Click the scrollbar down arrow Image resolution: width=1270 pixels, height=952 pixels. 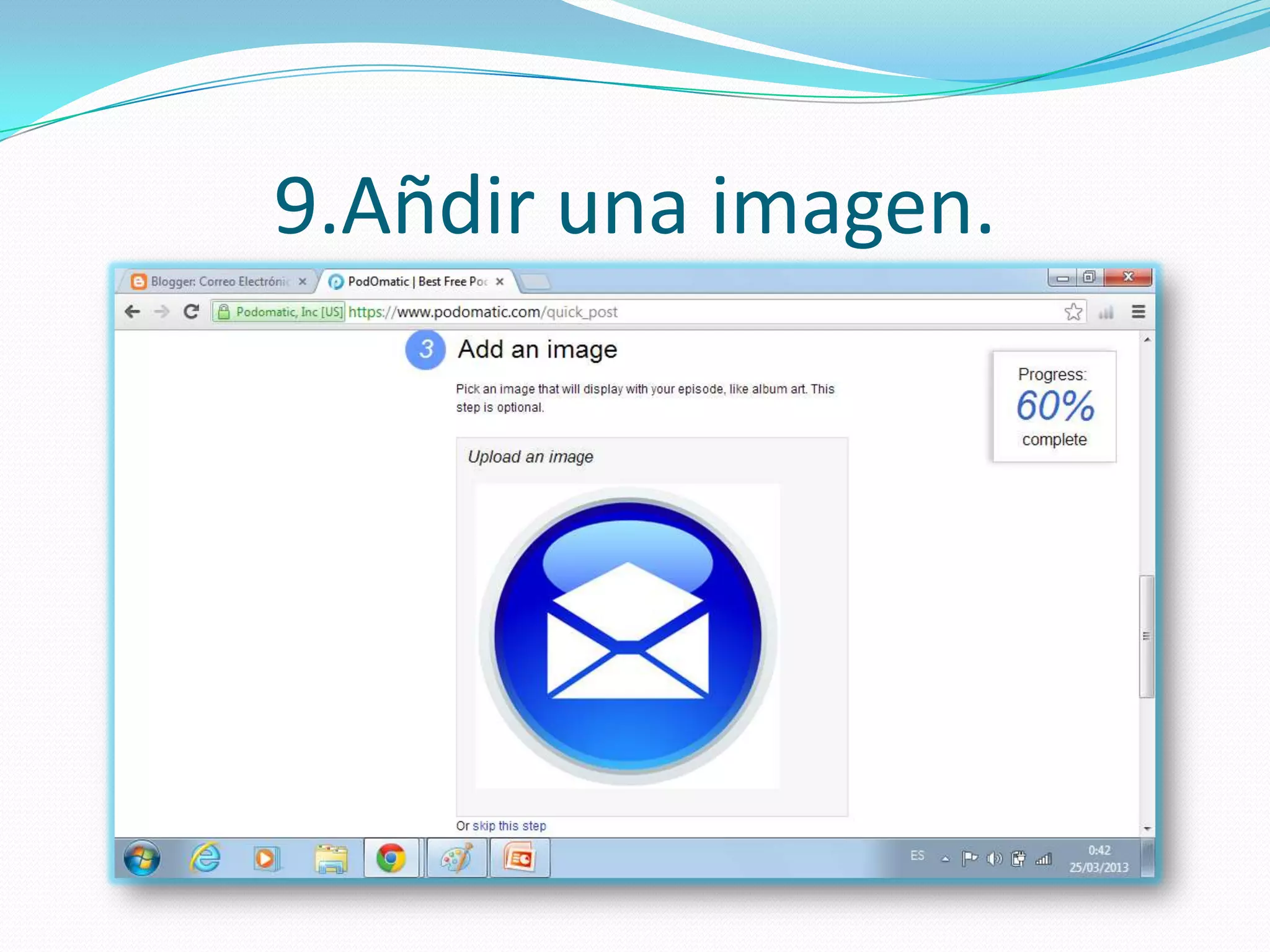1147,829
